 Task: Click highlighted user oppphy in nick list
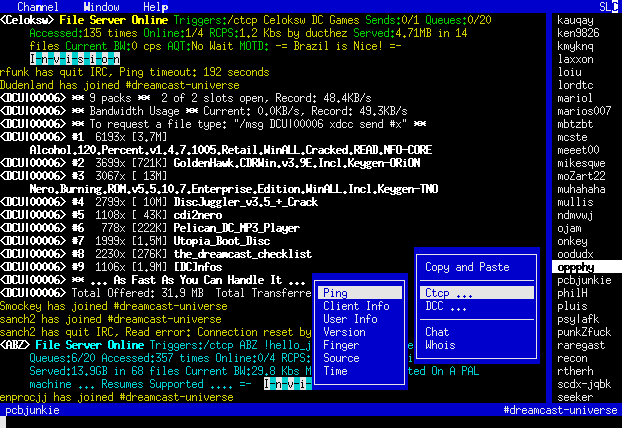[x=587, y=267]
